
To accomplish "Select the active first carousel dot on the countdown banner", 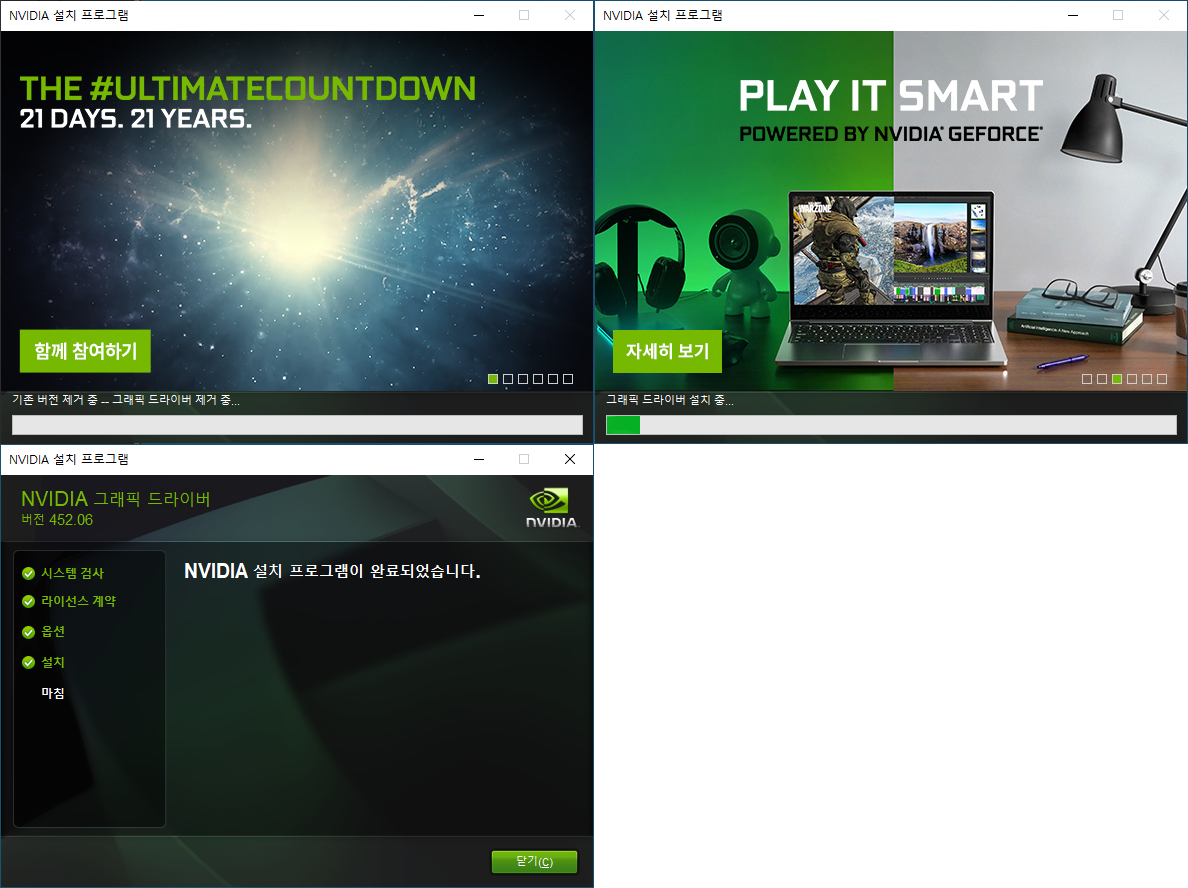I will [493, 379].
